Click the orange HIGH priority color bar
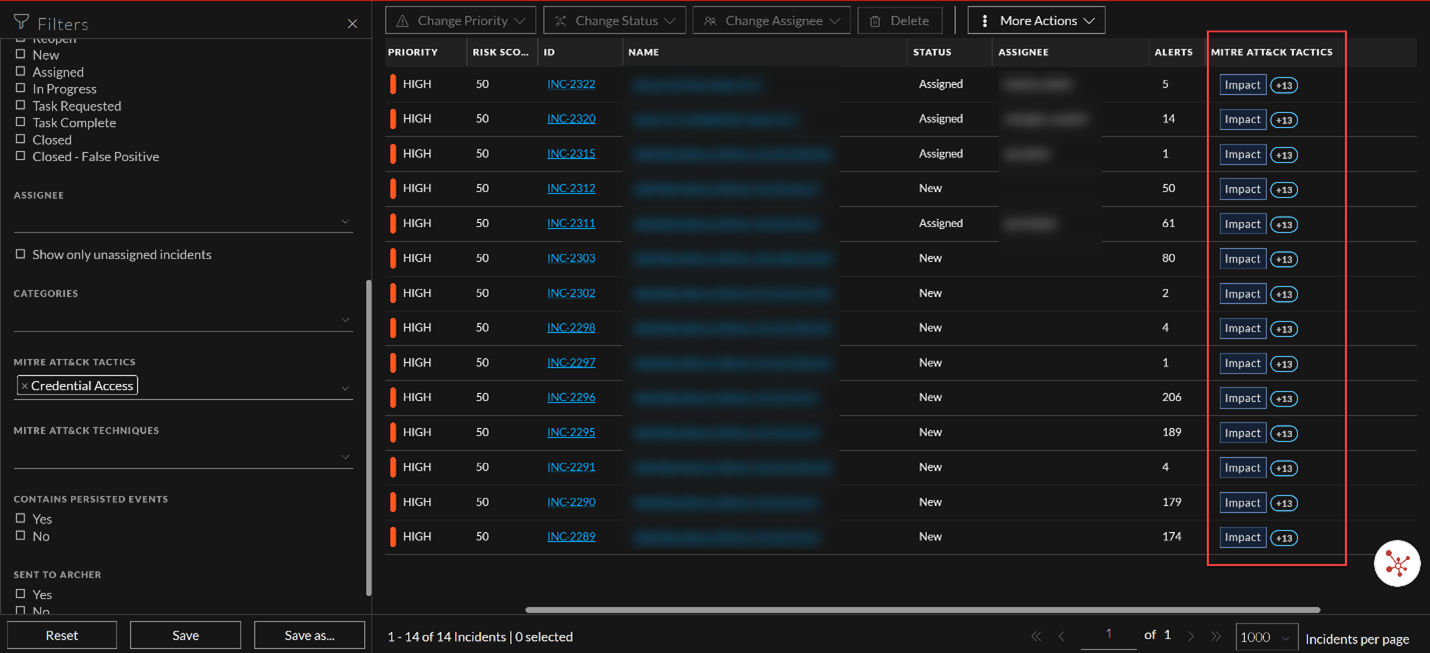Viewport: 1430px width, 653px height. [392, 84]
